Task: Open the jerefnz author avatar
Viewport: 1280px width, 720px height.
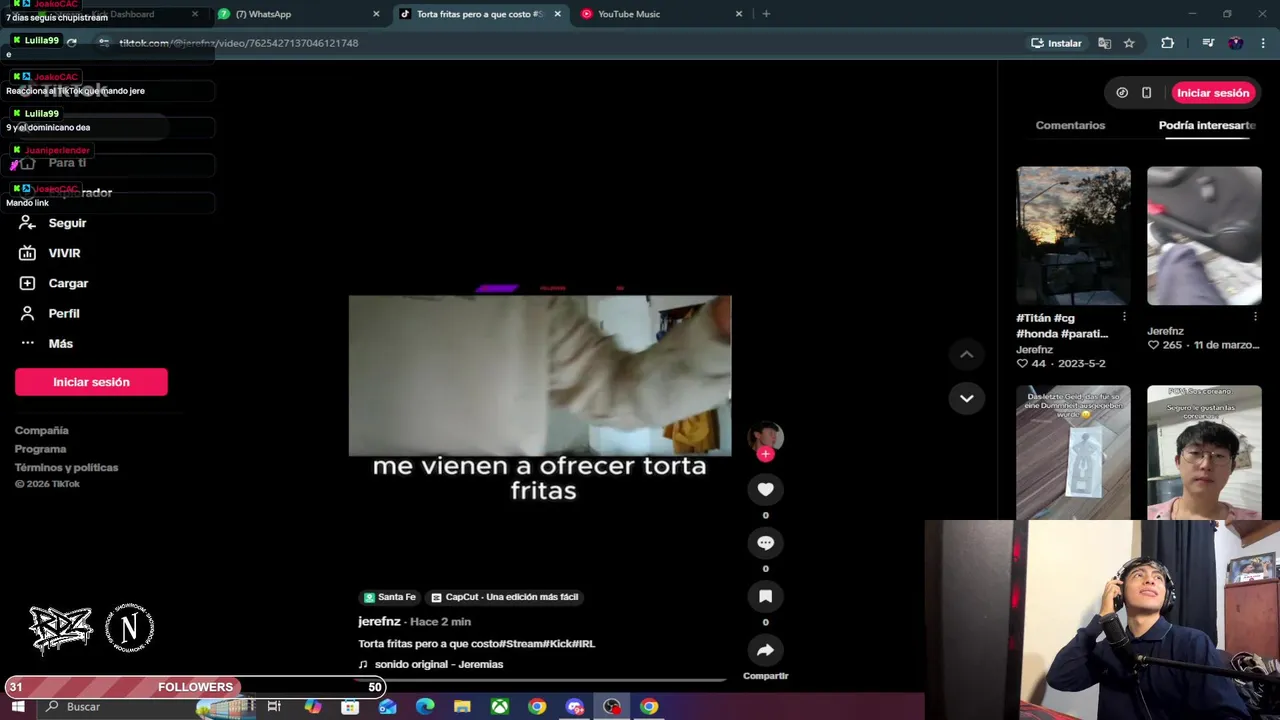Action: [765, 436]
